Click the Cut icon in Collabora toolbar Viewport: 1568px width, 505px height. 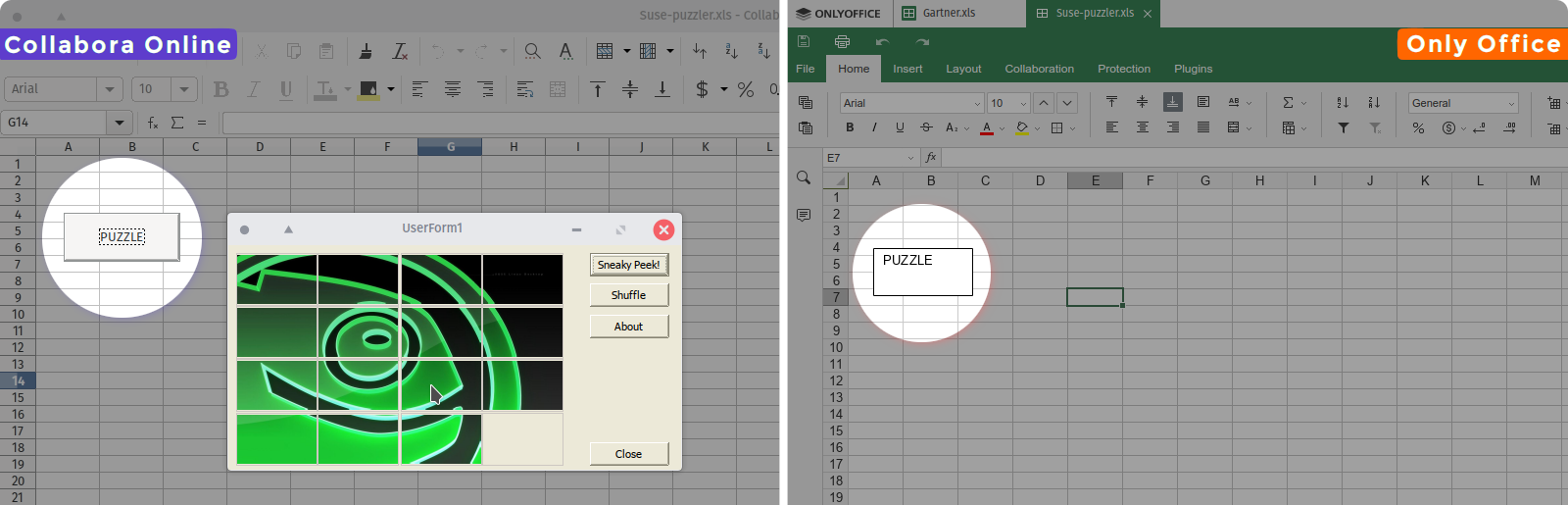[x=261, y=51]
